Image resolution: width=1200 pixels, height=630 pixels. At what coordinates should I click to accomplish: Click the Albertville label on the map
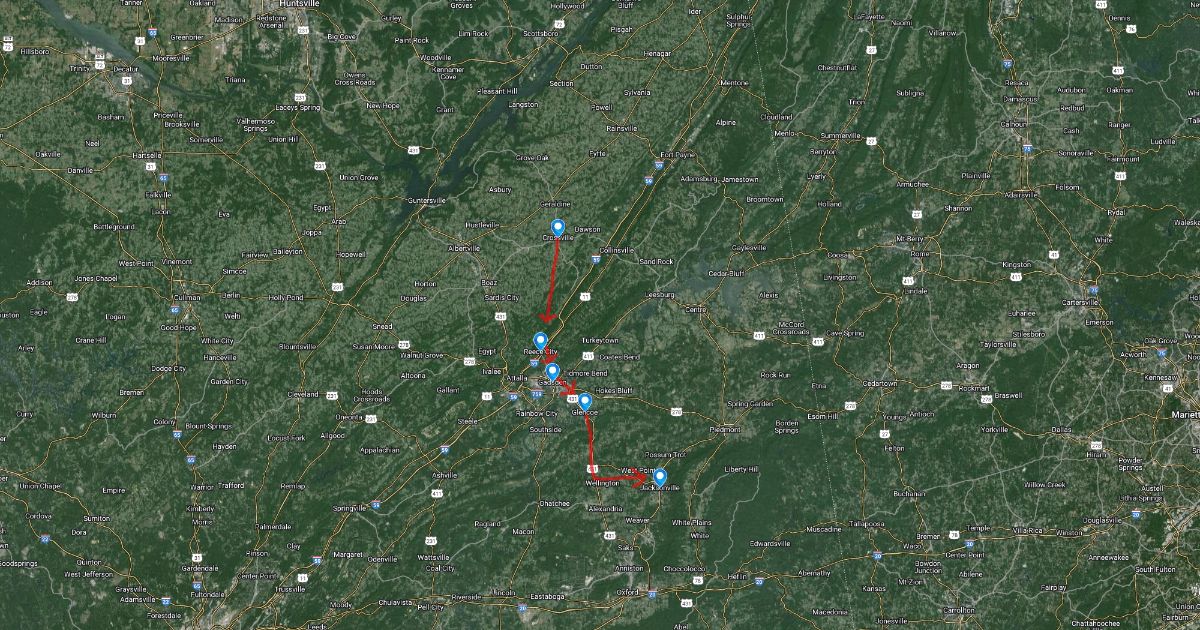tap(464, 248)
